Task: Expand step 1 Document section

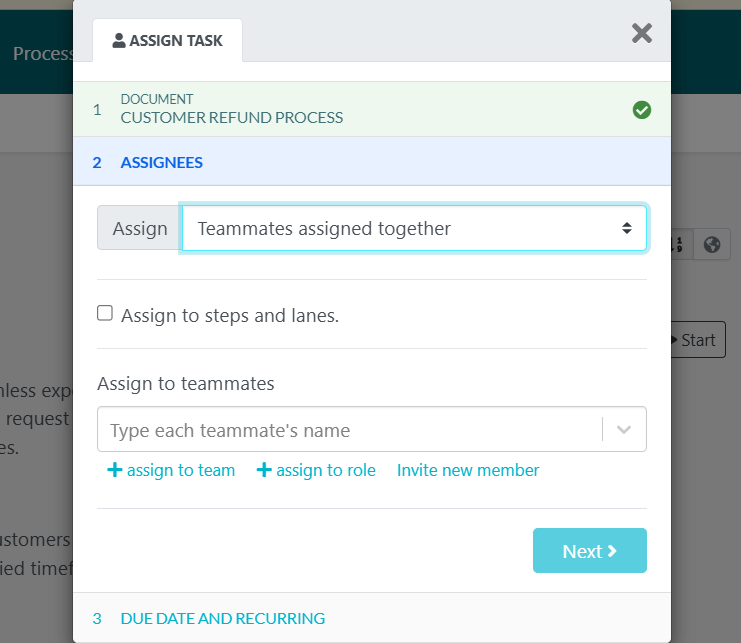Action: [231, 109]
